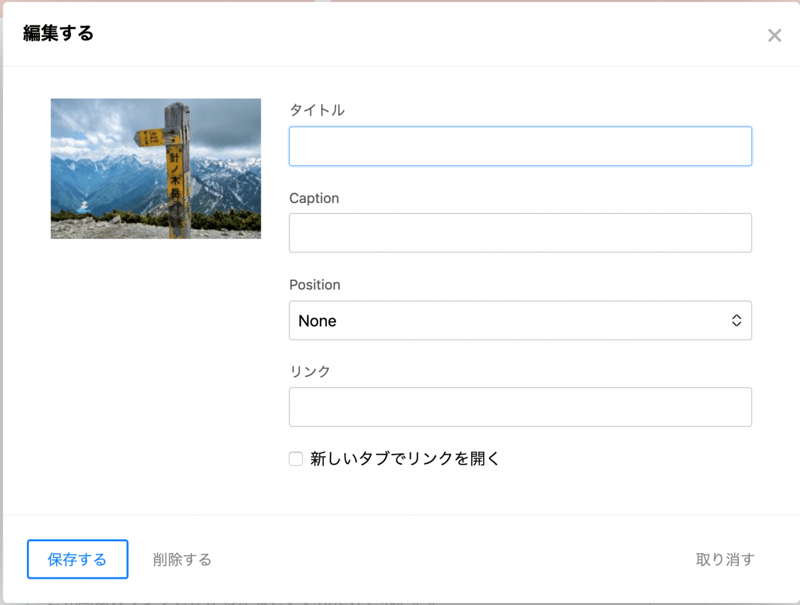Select the None value shown in Position

318,321
